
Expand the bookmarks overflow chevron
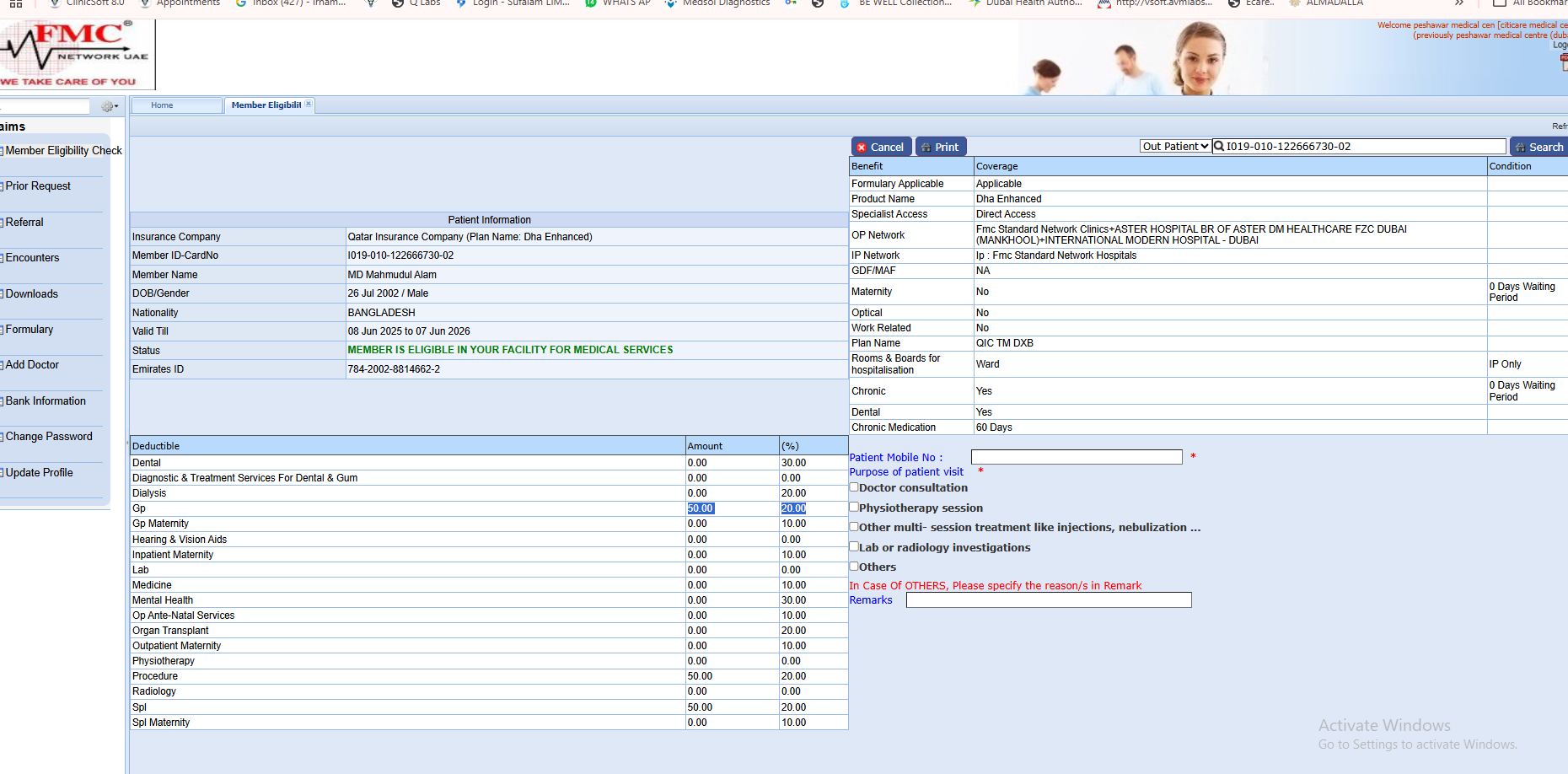(x=1459, y=3)
